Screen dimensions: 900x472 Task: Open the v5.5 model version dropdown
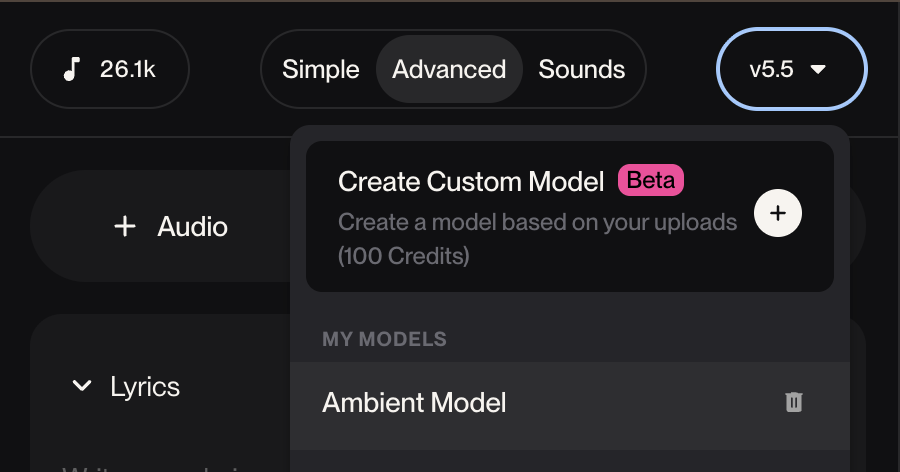point(791,70)
